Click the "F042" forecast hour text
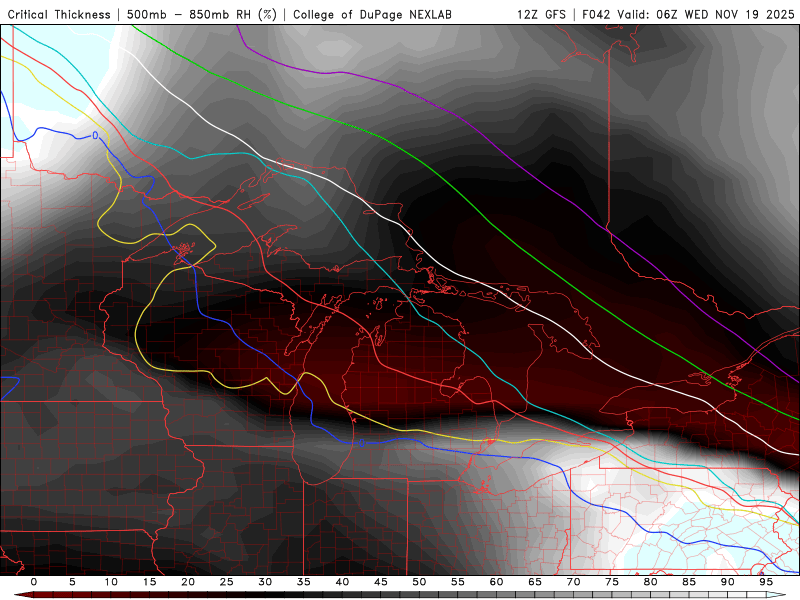 tap(597, 15)
